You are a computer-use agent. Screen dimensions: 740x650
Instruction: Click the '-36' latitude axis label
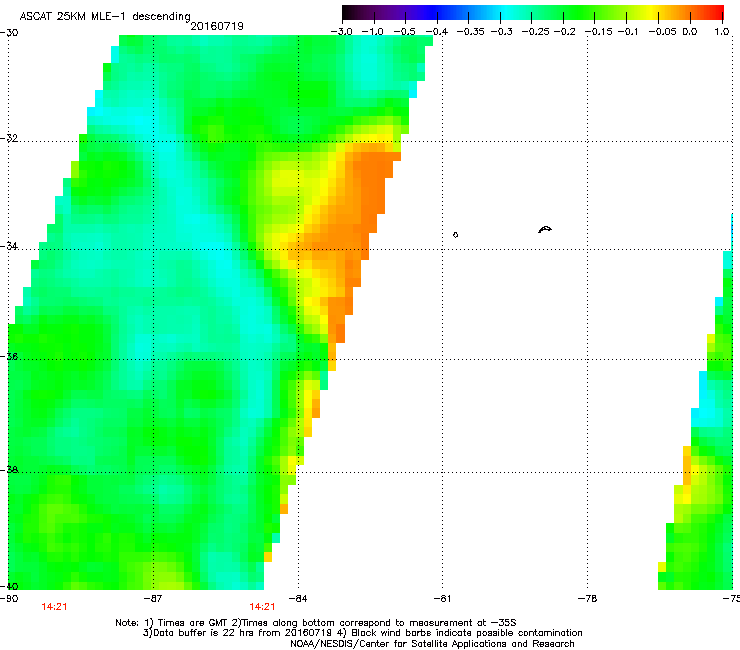9,356
